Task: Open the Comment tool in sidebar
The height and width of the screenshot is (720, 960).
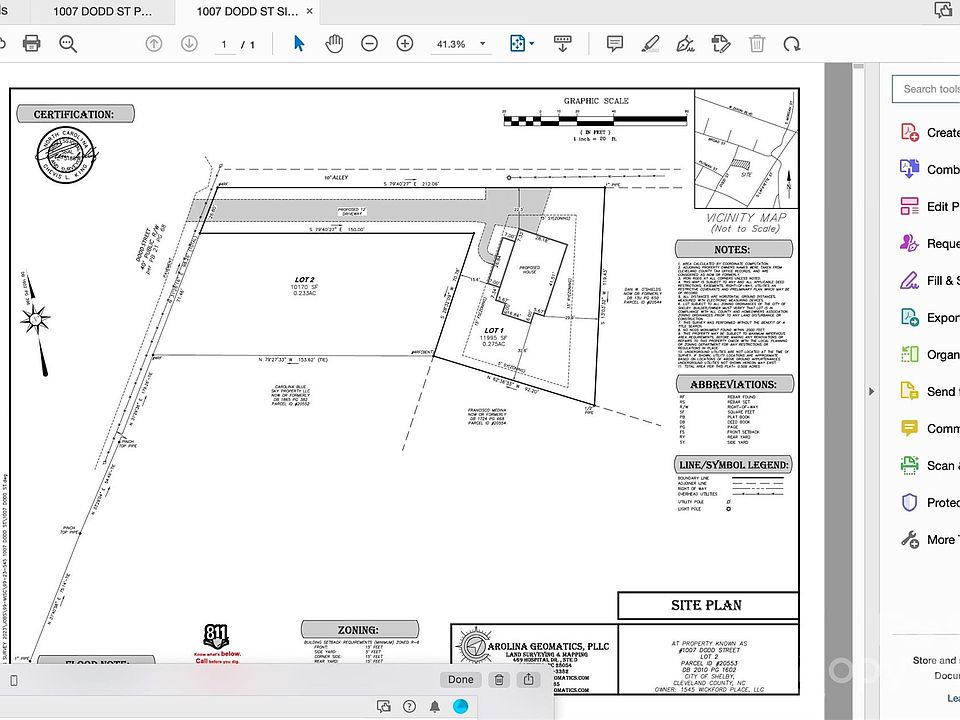Action: click(x=929, y=428)
